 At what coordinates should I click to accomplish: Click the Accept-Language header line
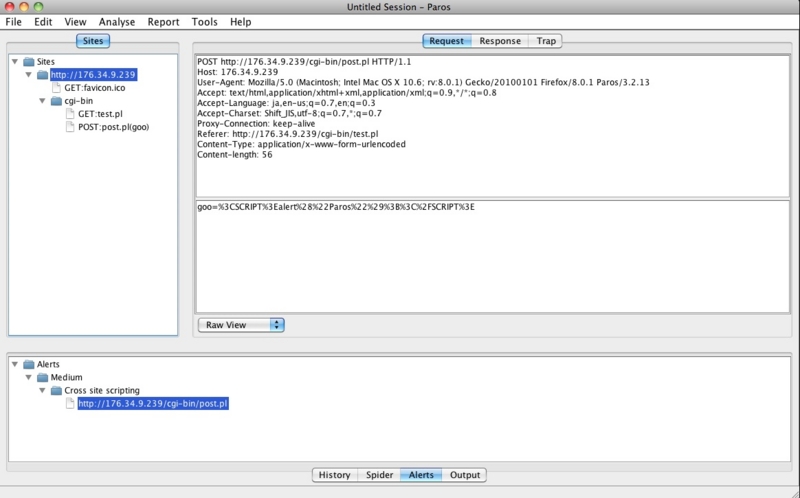[286, 103]
